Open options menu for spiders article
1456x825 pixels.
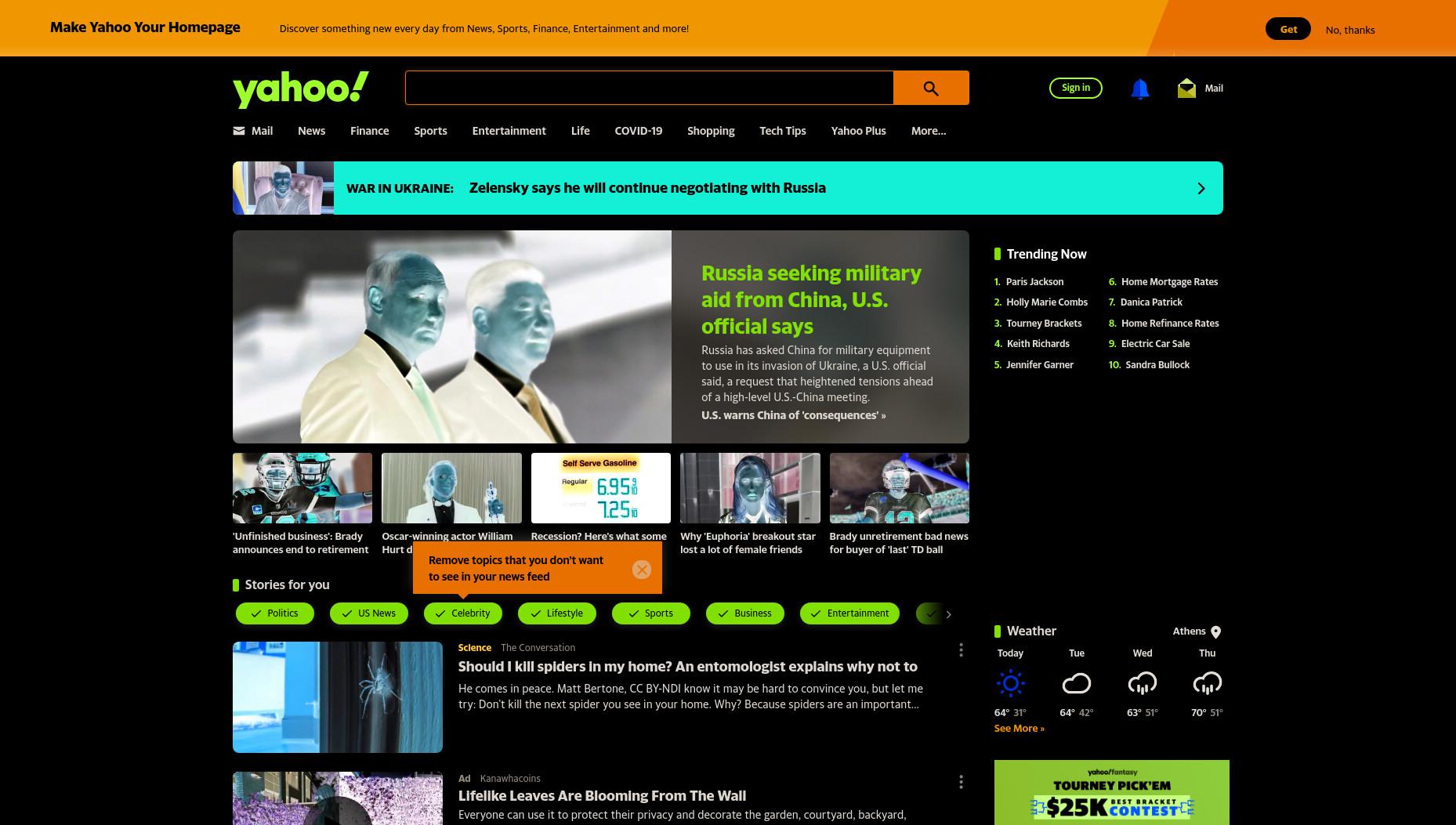[x=961, y=650]
